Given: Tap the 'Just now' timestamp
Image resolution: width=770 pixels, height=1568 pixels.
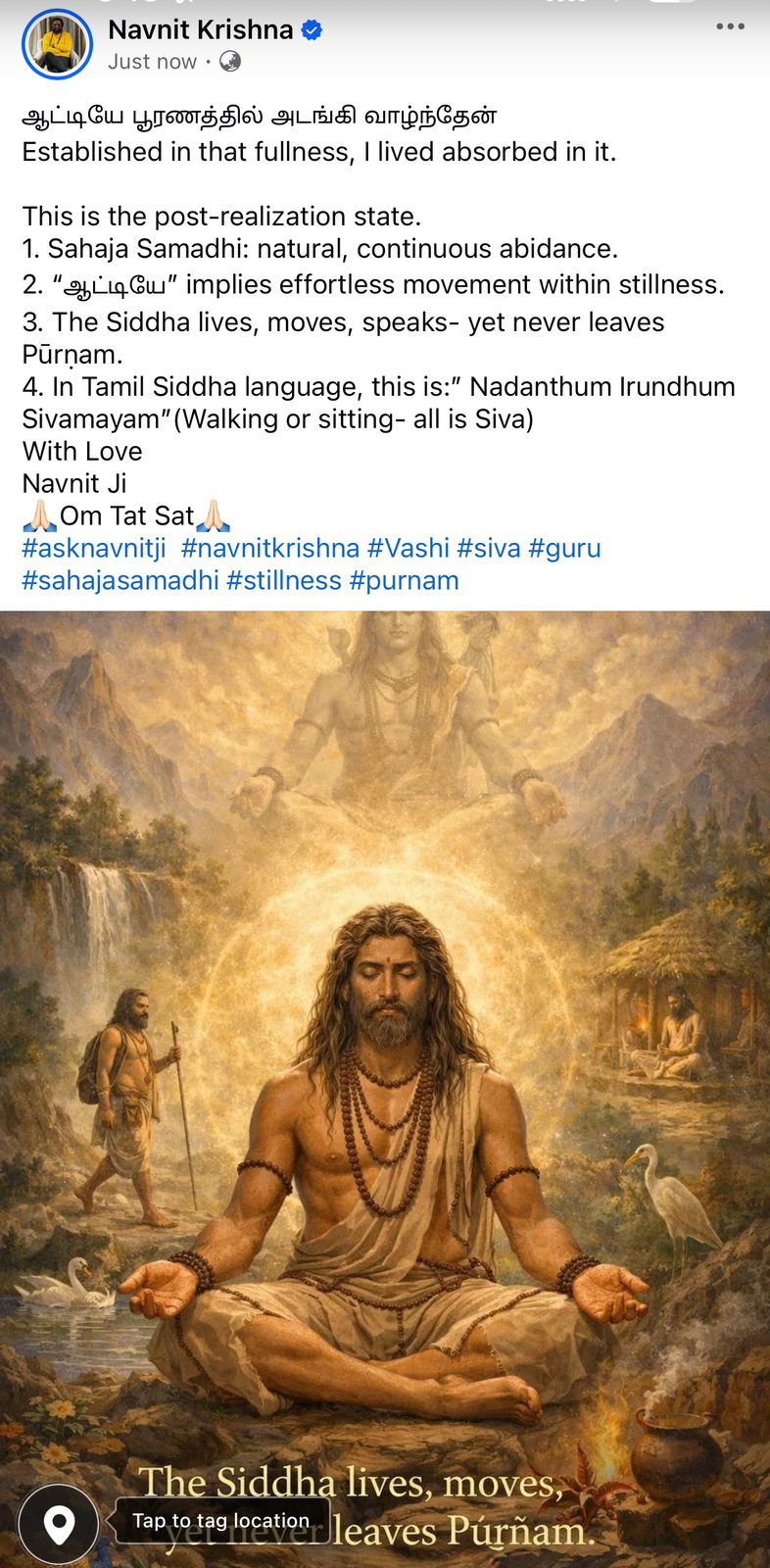Looking at the screenshot, I should (x=152, y=62).
